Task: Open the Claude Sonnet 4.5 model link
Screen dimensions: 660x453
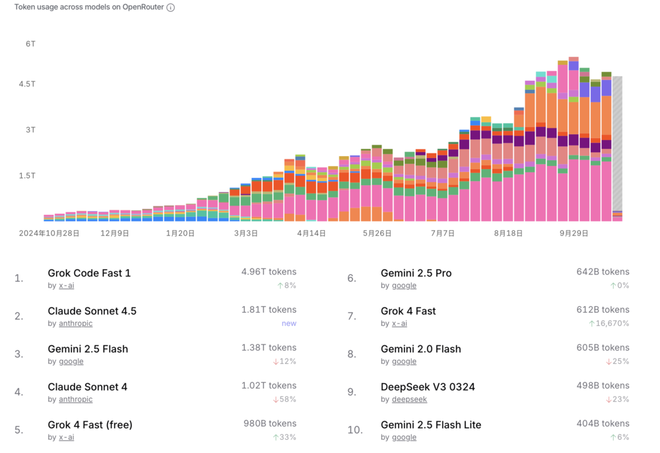Action: click(x=92, y=311)
